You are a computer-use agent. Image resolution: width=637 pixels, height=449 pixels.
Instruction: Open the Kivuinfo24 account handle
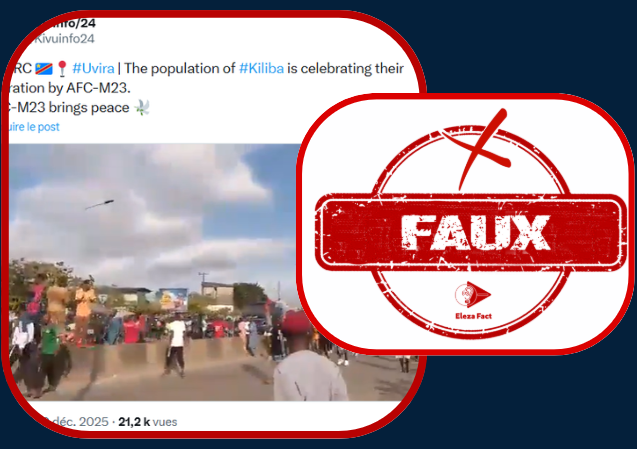coord(64,39)
